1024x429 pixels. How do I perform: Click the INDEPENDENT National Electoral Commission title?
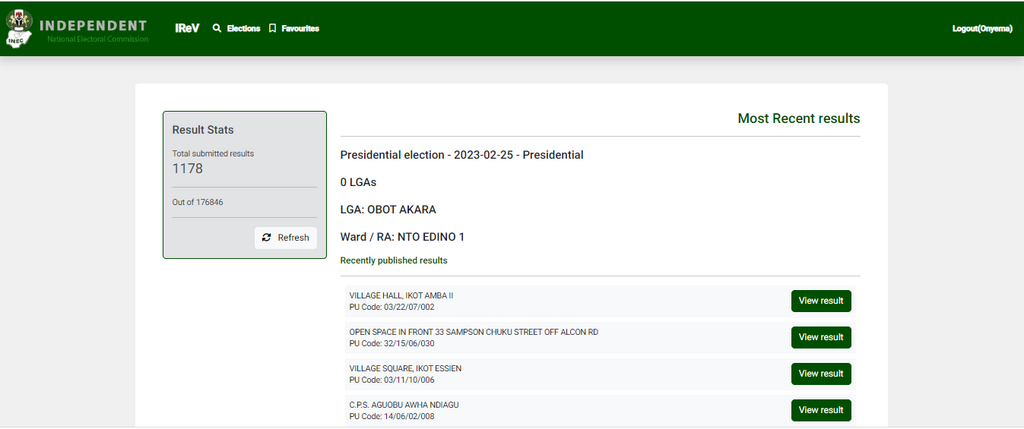(93, 31)
